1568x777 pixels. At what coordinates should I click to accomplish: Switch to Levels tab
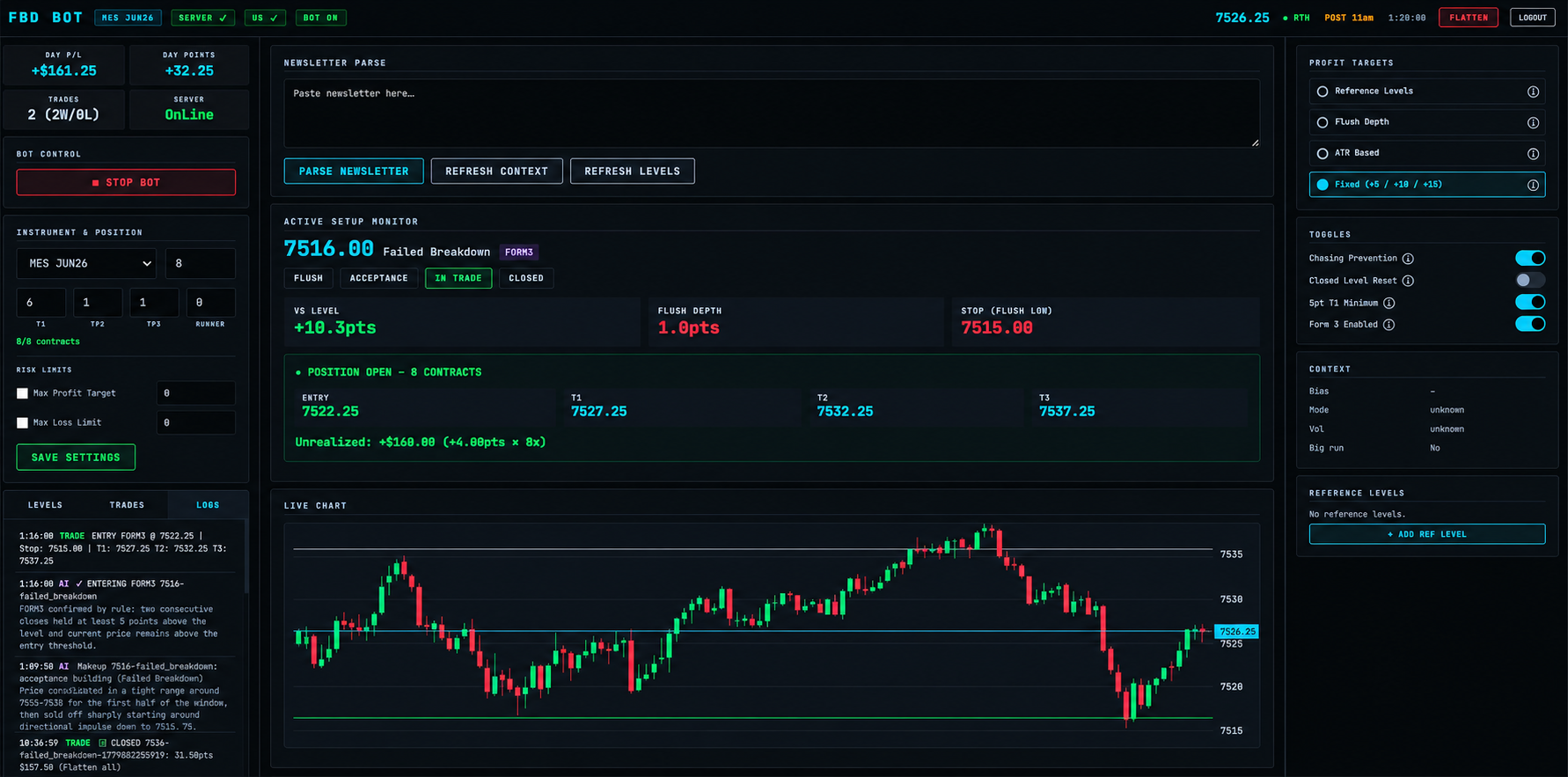[x=45, y=505]
